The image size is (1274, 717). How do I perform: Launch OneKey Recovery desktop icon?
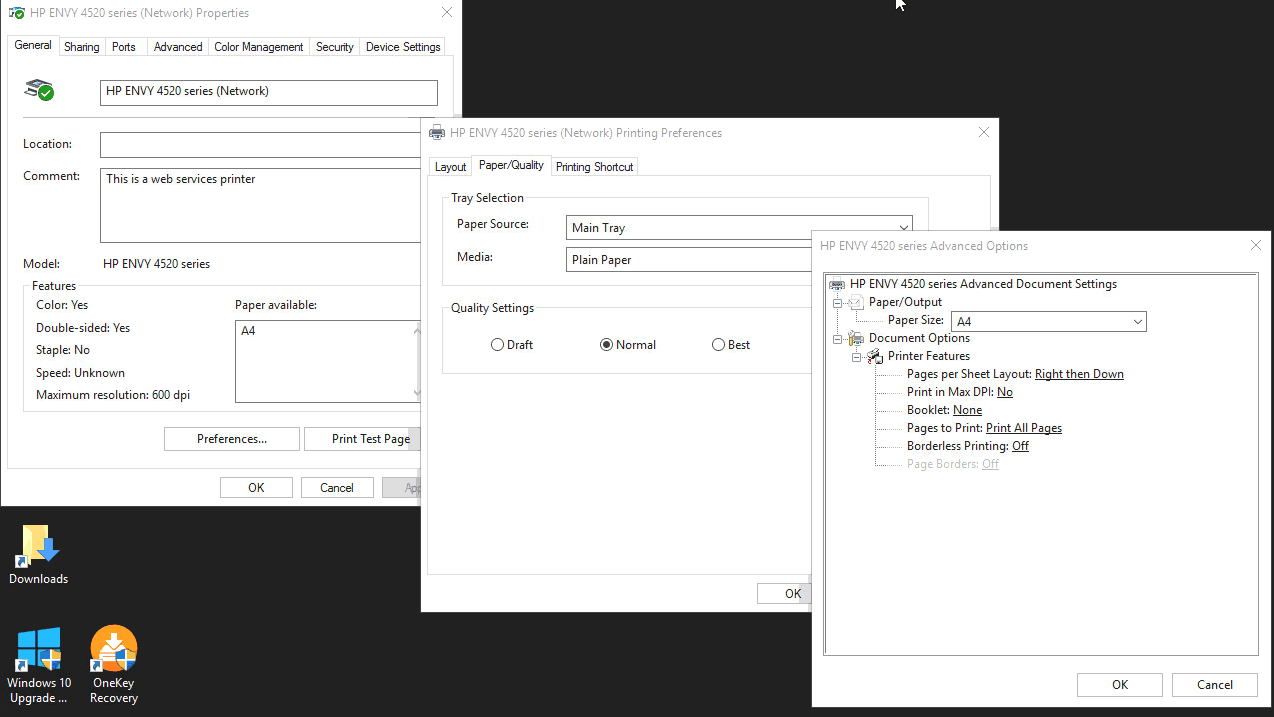113,665
